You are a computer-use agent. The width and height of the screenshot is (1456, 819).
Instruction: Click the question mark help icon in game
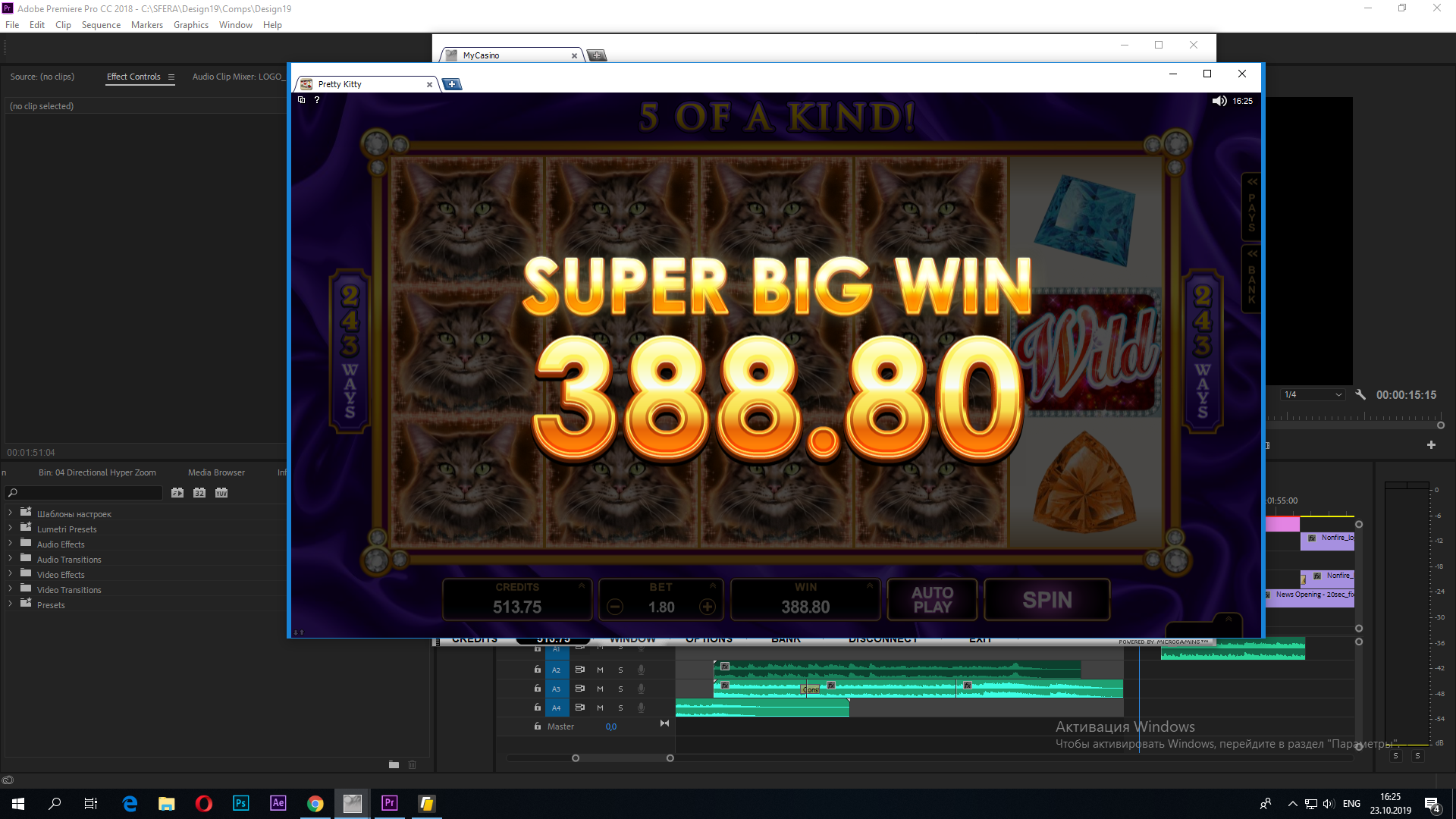tap(317, 99)
